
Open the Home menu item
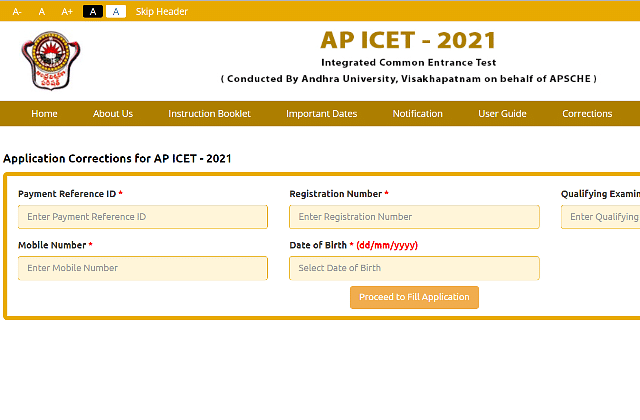pos(44,113)
